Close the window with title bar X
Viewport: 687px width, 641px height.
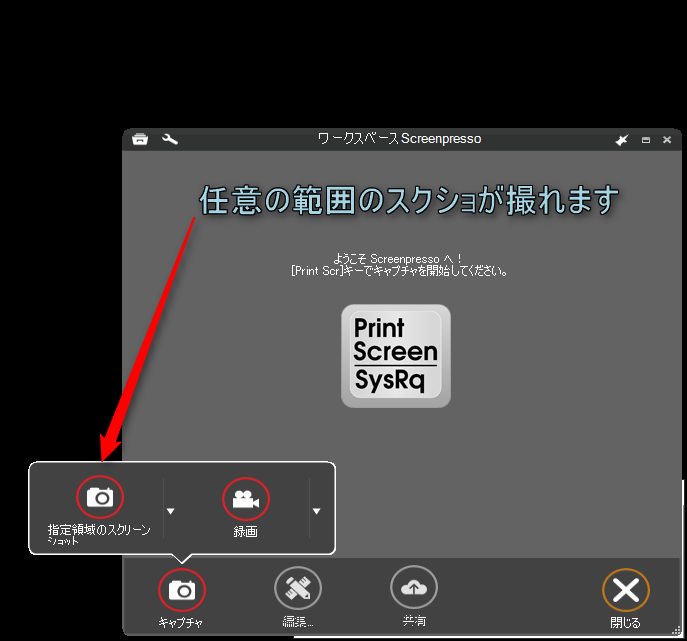[667, 139]
